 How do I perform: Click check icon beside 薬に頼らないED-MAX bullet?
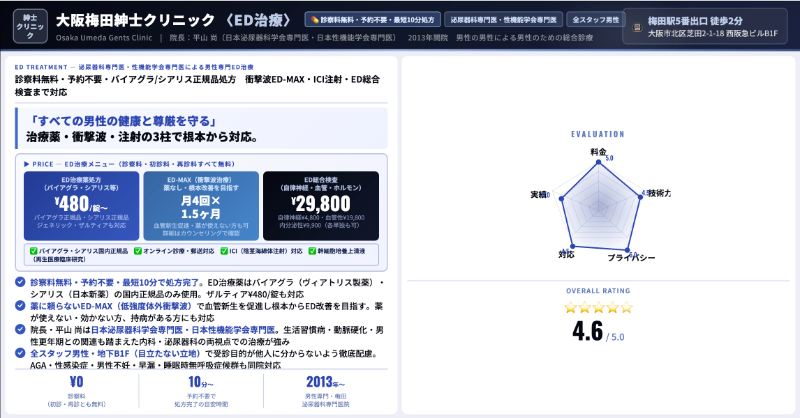point(21,306)
